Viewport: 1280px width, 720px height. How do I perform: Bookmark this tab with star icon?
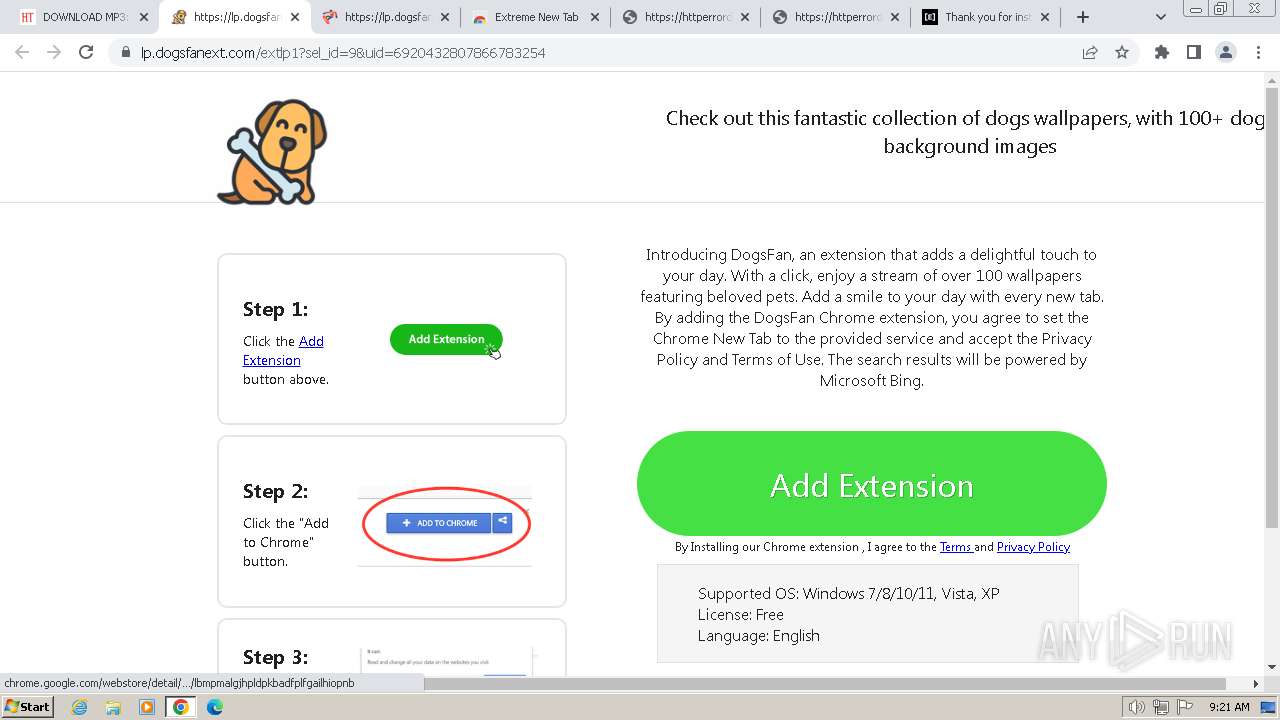pos(1122,53)
